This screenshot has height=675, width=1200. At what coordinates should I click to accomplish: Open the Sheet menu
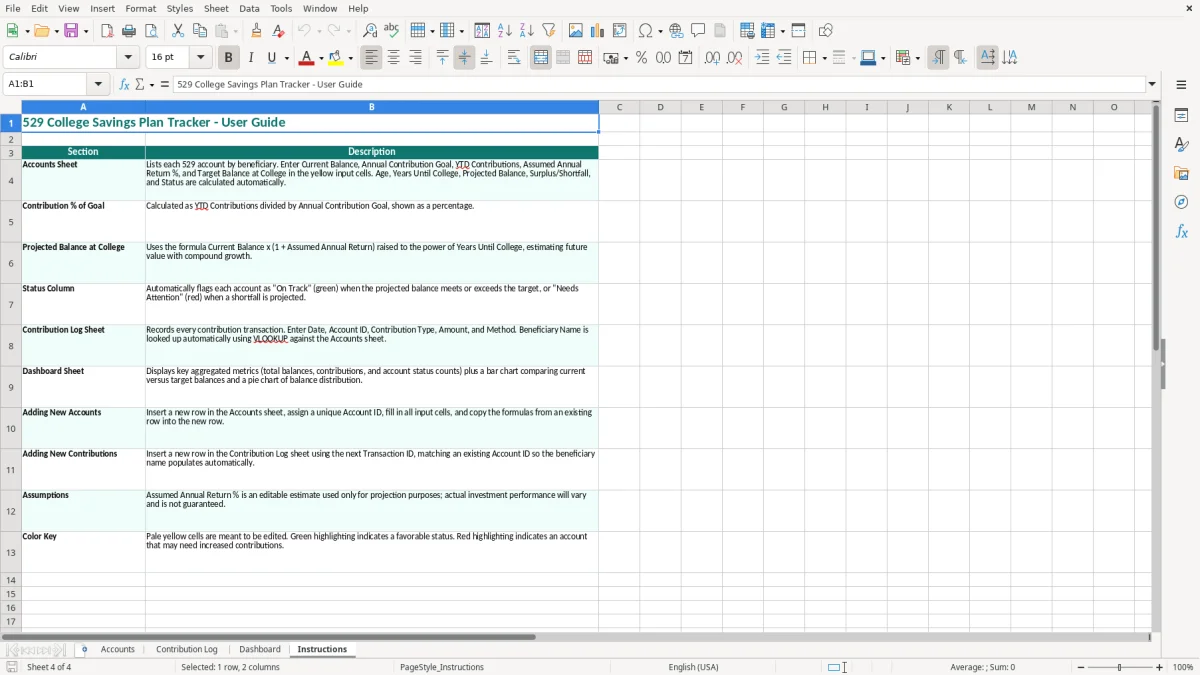216,8
